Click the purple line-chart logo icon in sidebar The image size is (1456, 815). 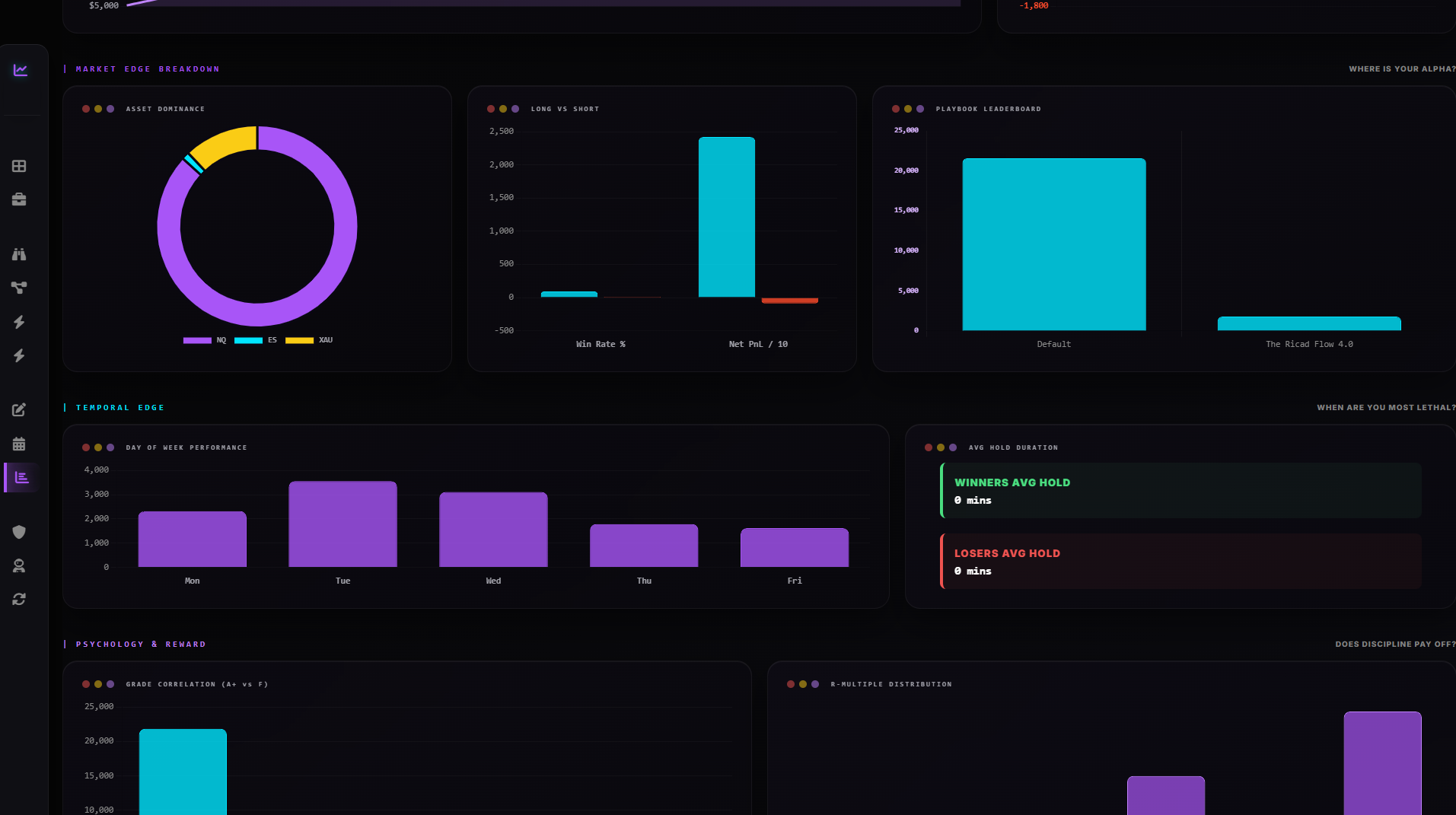21,70
